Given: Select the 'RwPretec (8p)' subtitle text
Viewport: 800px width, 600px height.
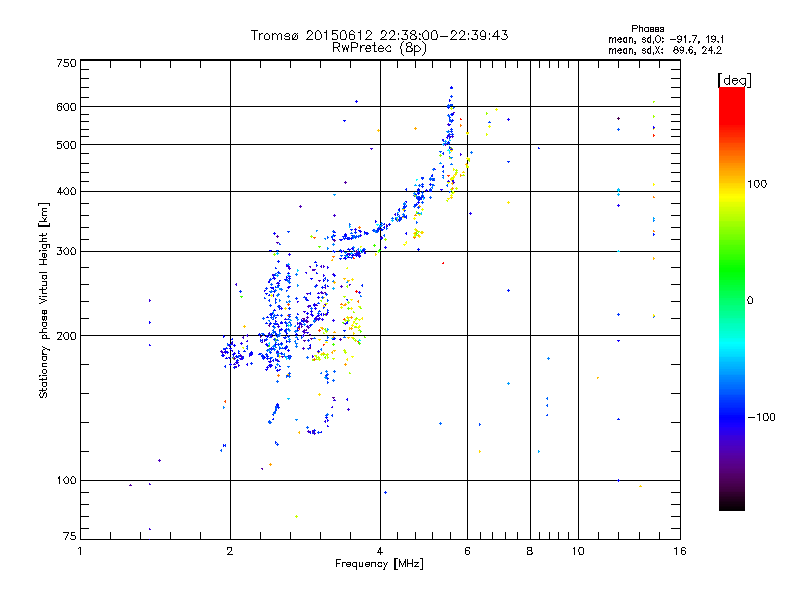Looking at the screenshot, I should [379, 48].
